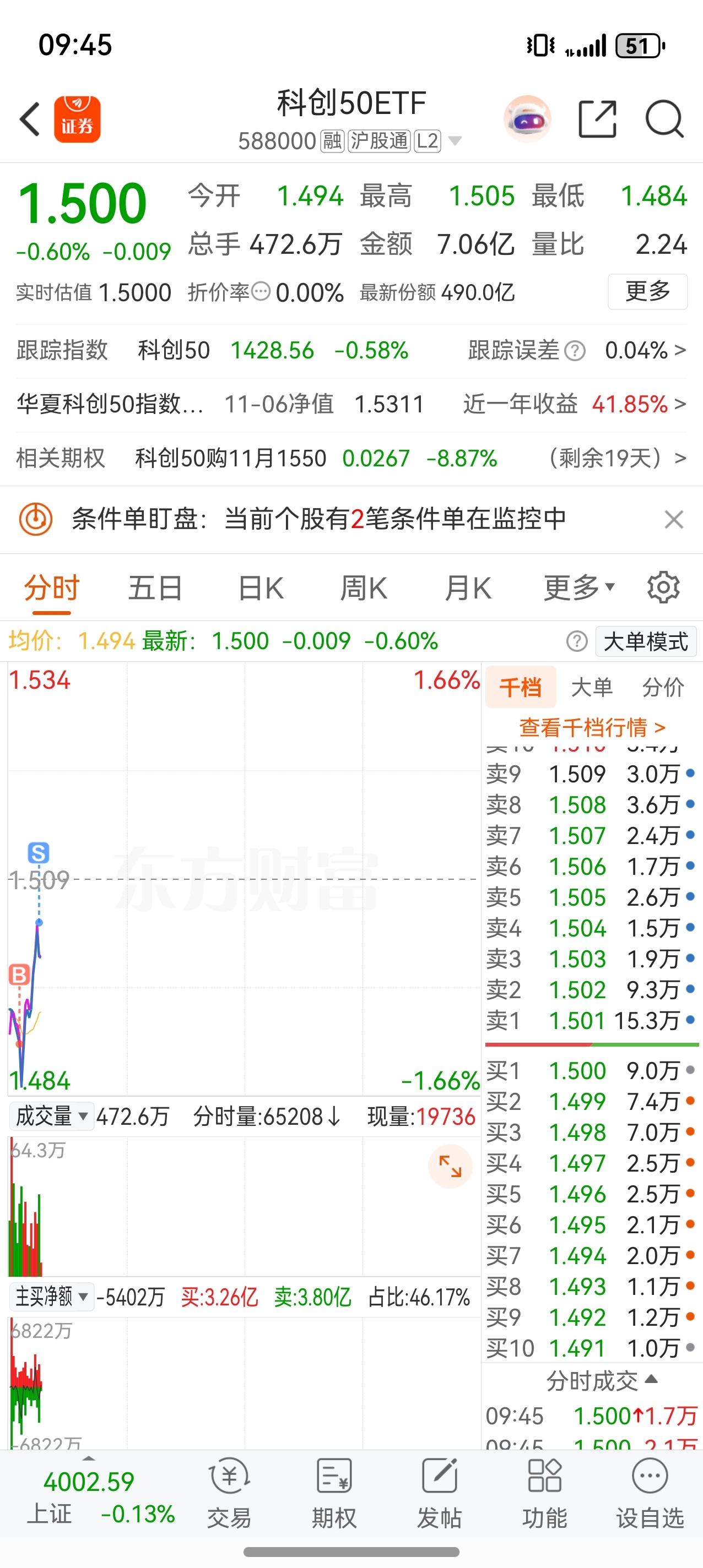Screen dimensions: 703x1568
Task: Open 近一年收益 41.85% details chevron
Action: (680, 404)
